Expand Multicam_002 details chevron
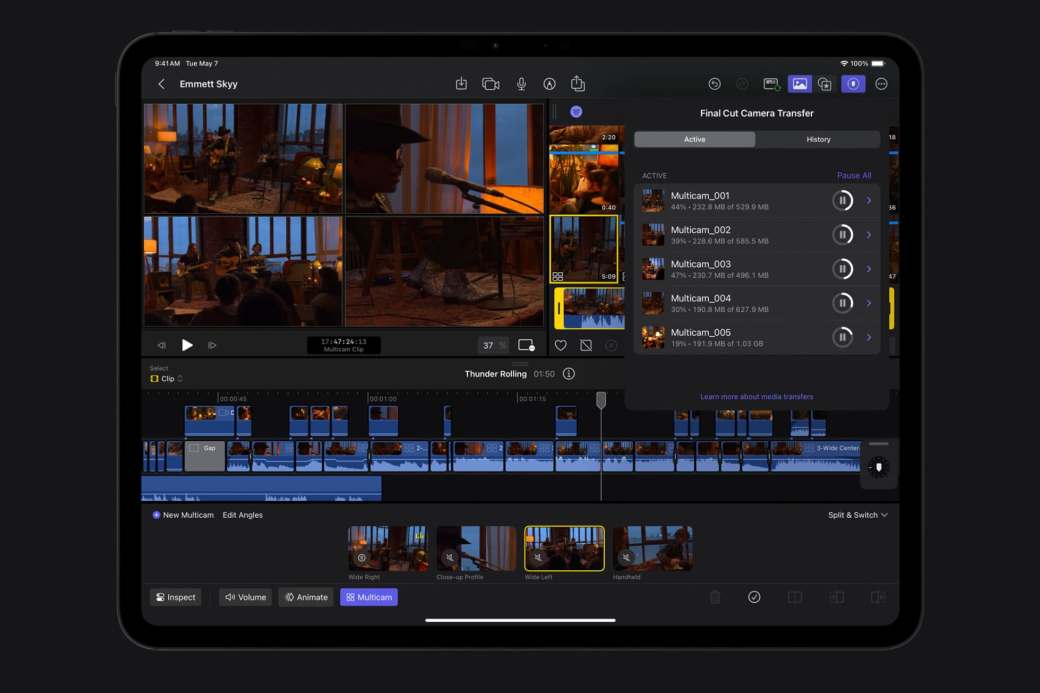This screenshot has height=693, width=1040. (x=869, y=235)
